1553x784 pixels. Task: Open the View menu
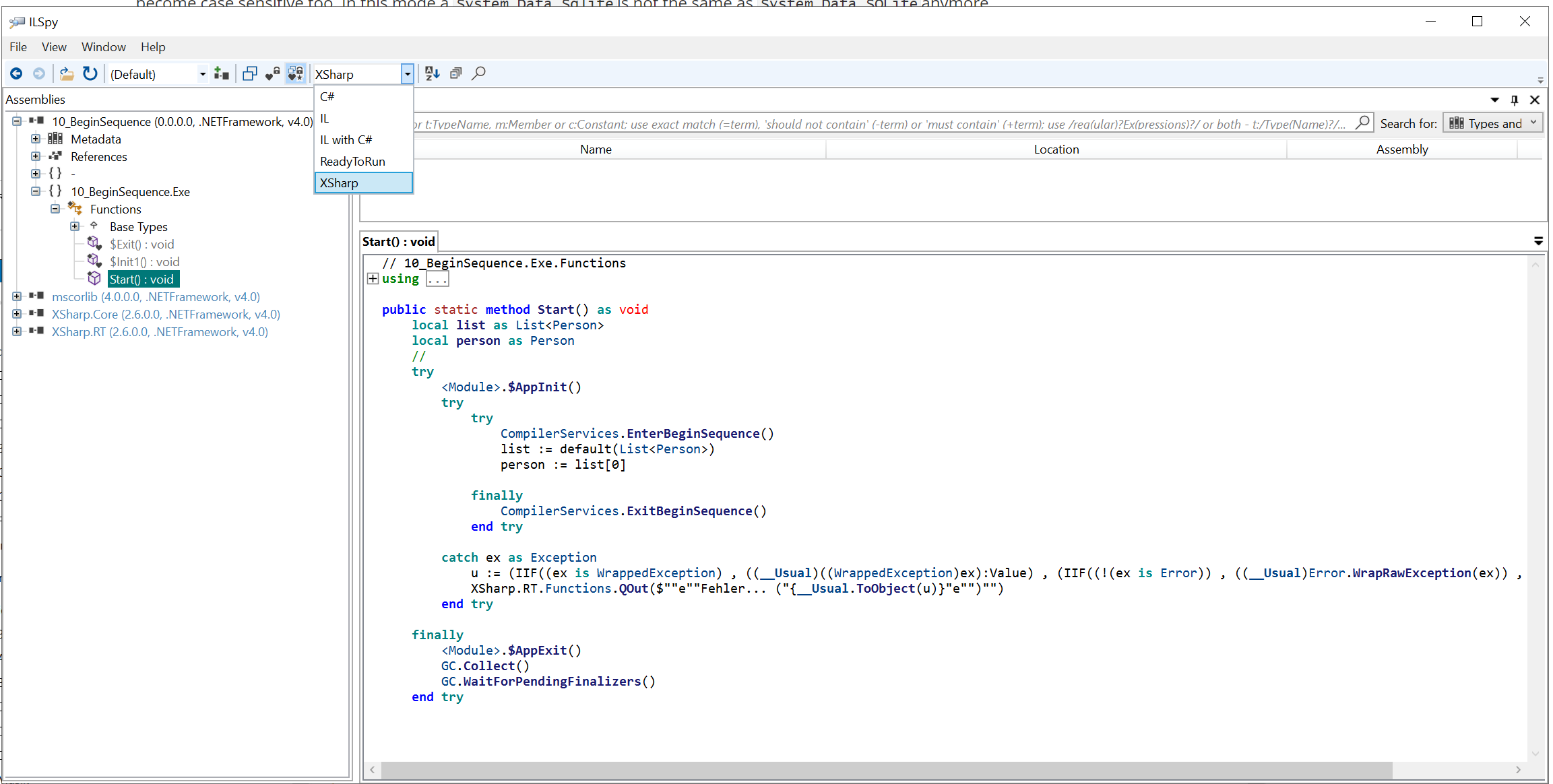click(x=54, y=47)
